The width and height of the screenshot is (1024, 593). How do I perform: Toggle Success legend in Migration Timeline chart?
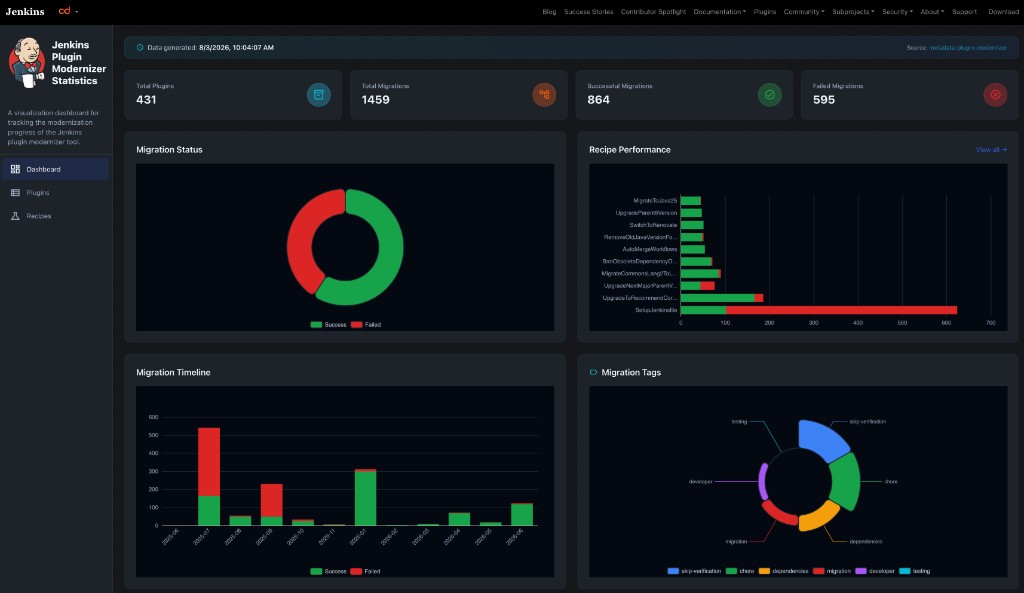(328, 571)
